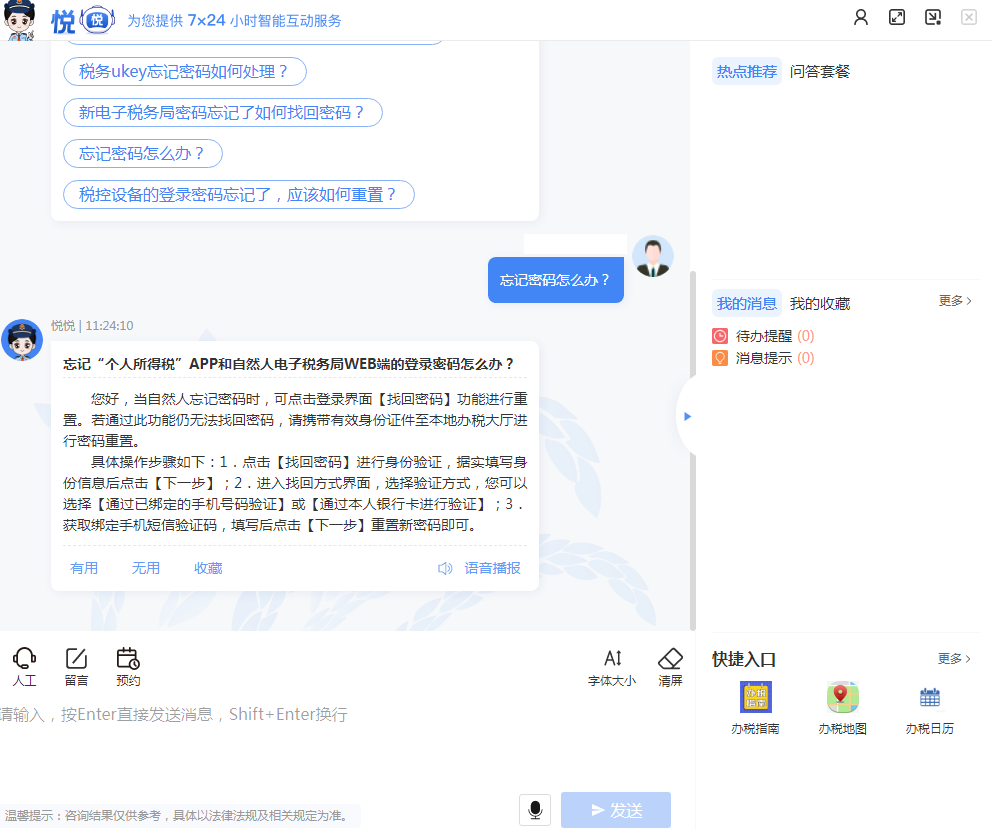Click suggestion 忘记密码怎么办？ pill
992x830 pixels.
[x=143, y=154]
